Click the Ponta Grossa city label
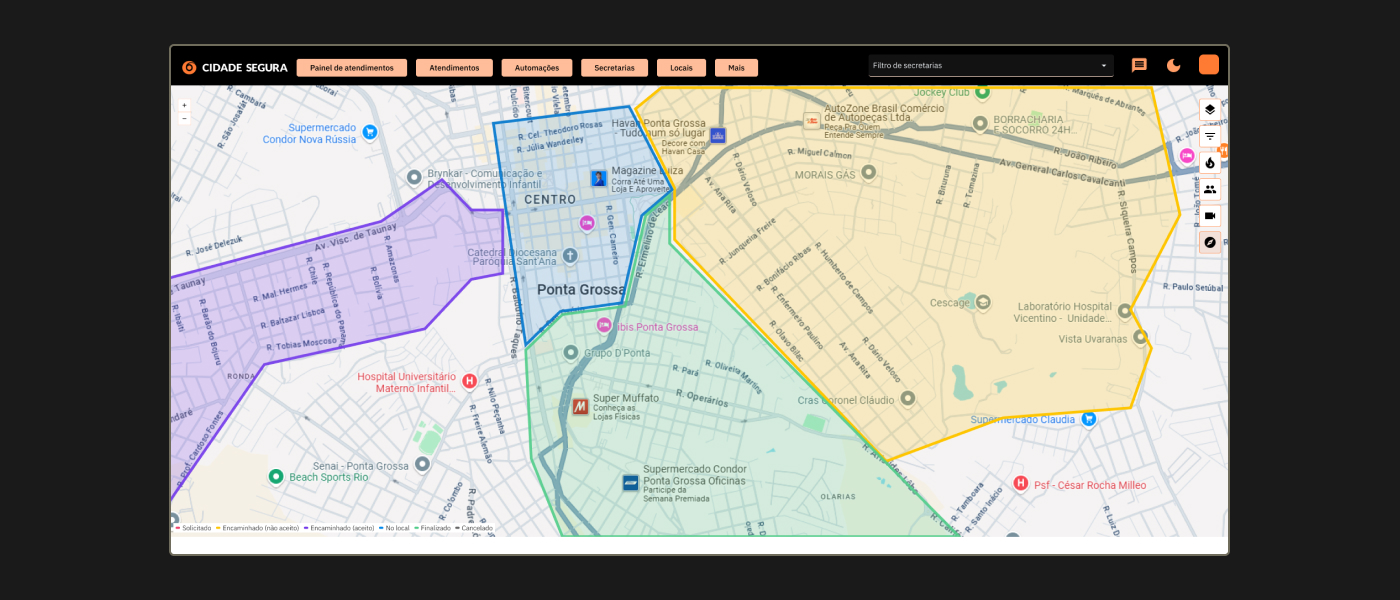 (x=581, y=290)
